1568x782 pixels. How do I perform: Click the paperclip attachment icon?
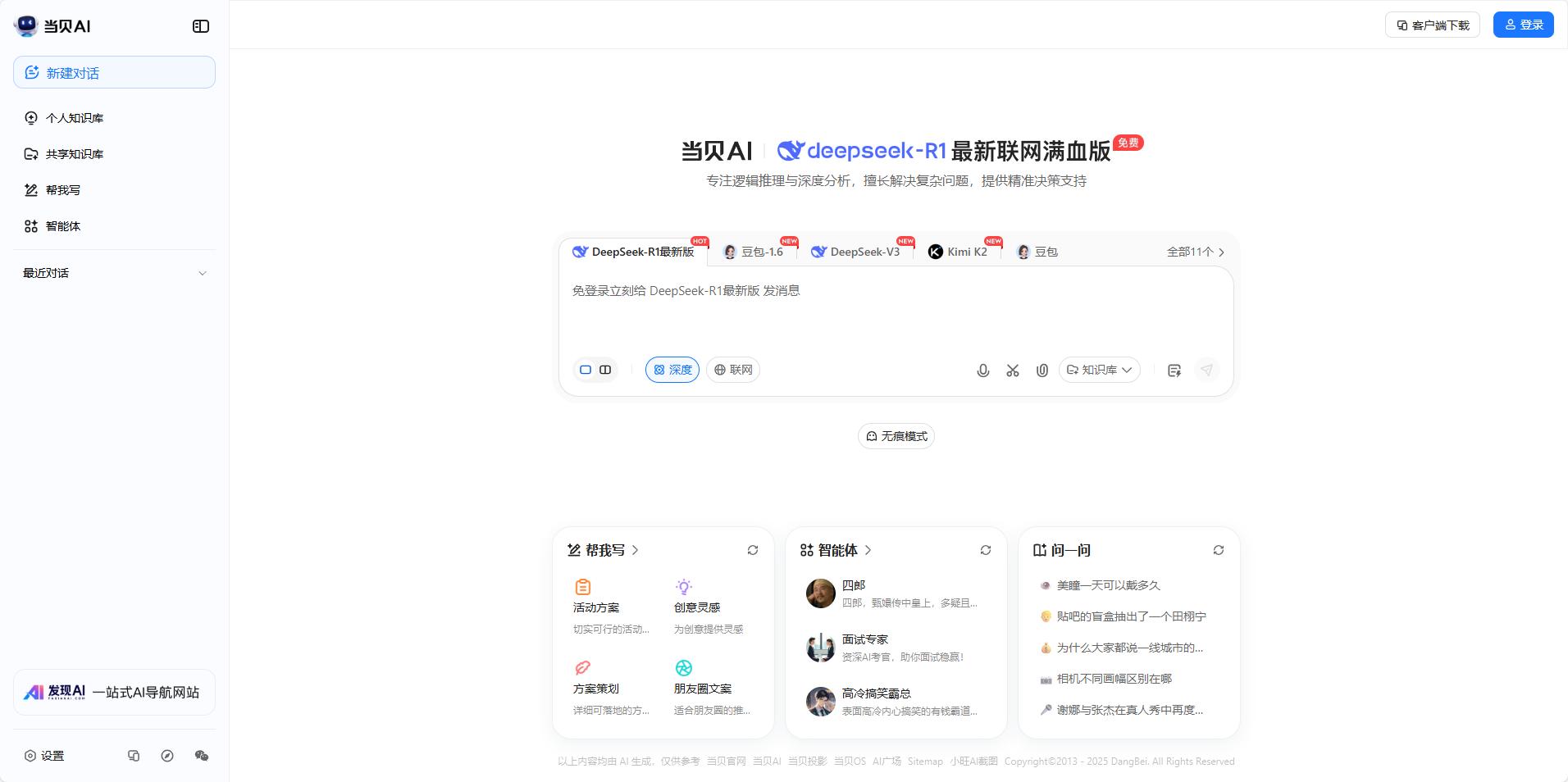click(1042, 371)
